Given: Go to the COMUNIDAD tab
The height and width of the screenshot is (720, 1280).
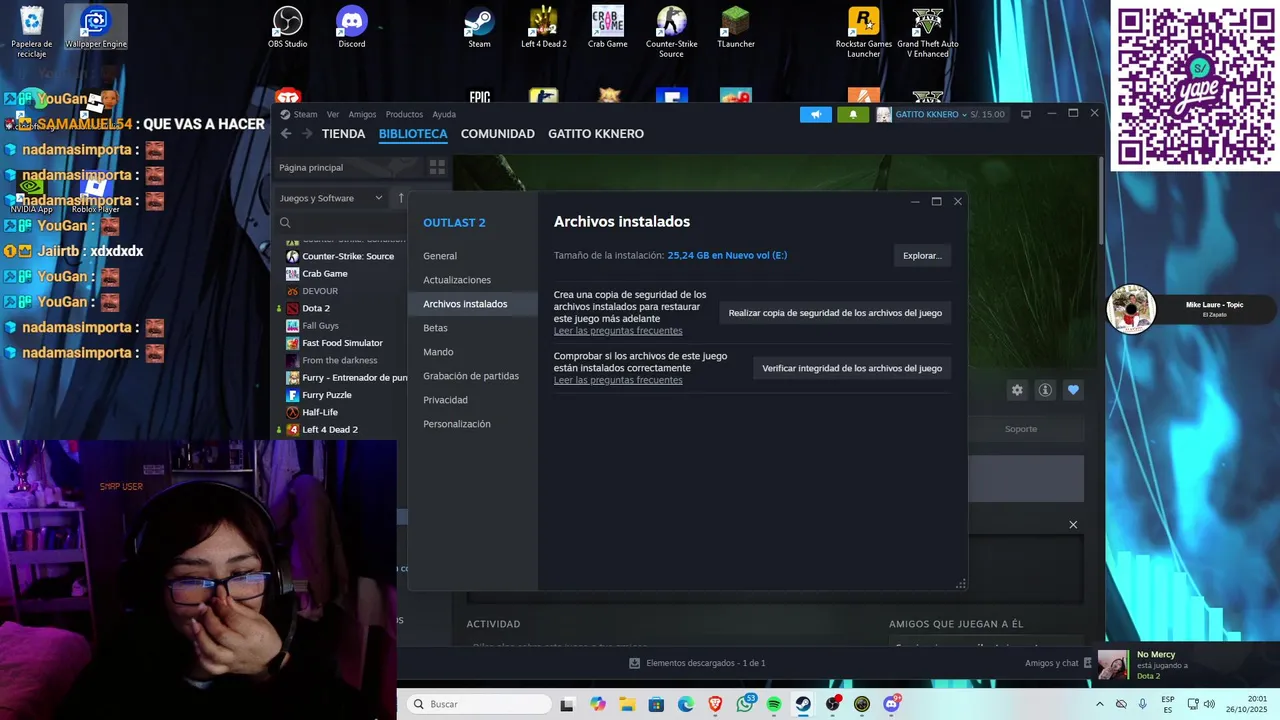Looking at the screenshot, I should (497, 134).
